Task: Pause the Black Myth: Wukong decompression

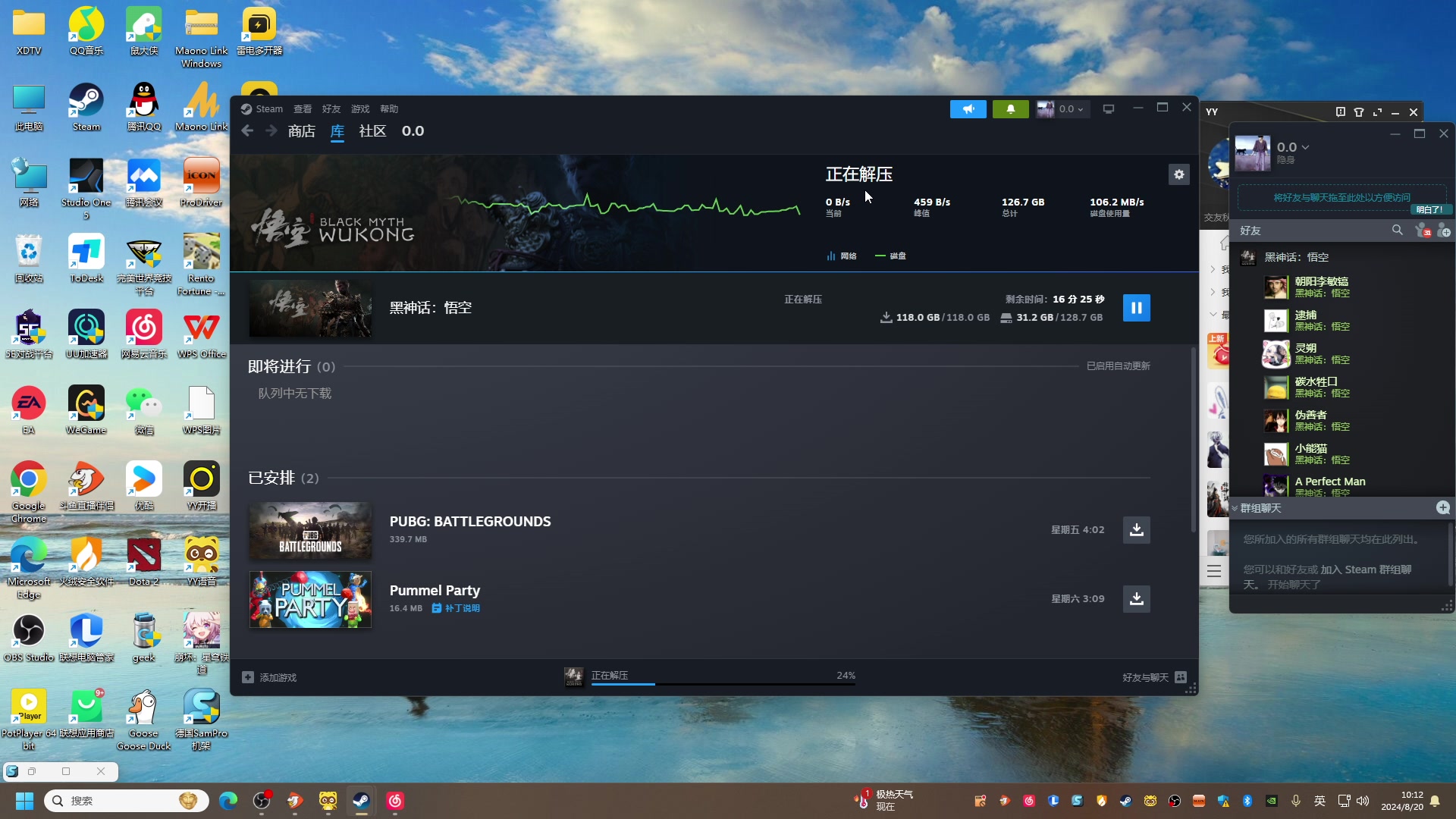Action: tap(1136, 307)
